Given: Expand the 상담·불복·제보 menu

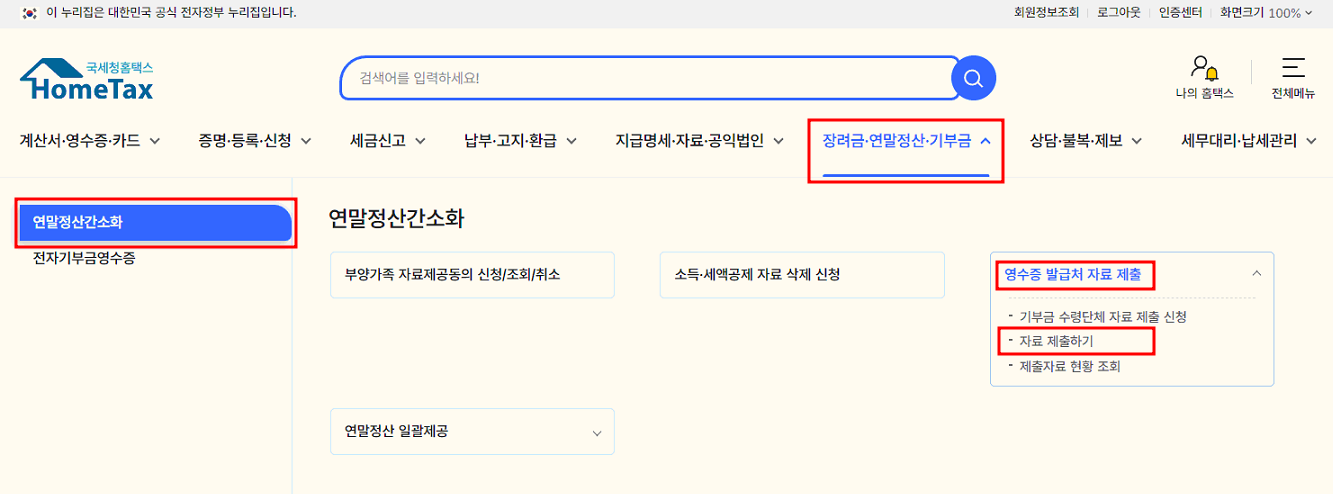Looking at the screenshot, I should pyautogui.click(x=1086, y=141).
